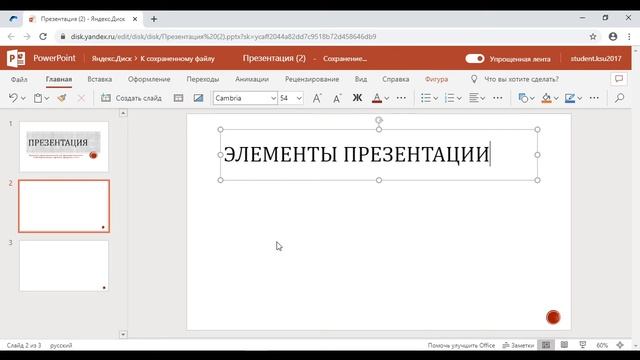640x360 pixels.
Task: Select the Format Painter brush icon
Action: point(62,98)
